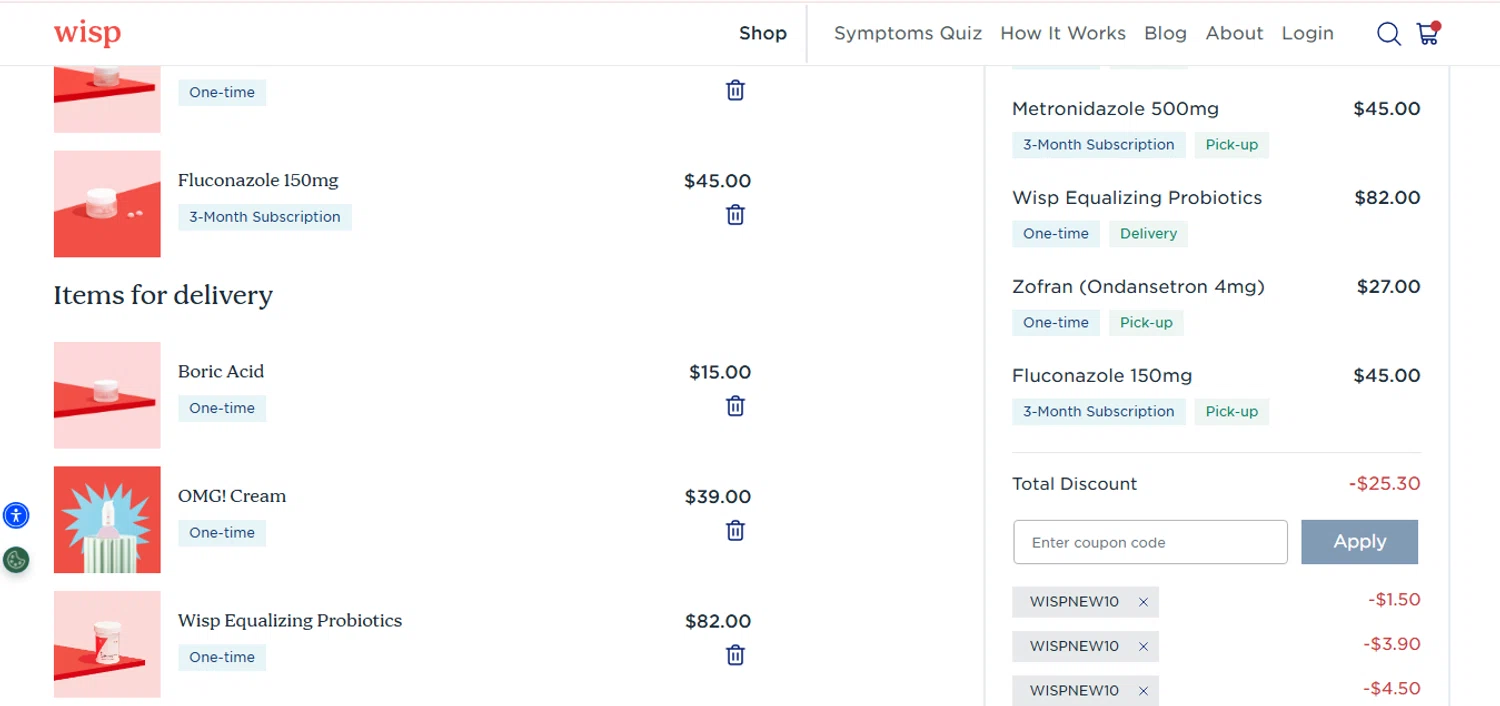The width and height of the screenshot is (1500, 706).
Task: Open the accessibility widget icon
Action: tap(16, 516)
